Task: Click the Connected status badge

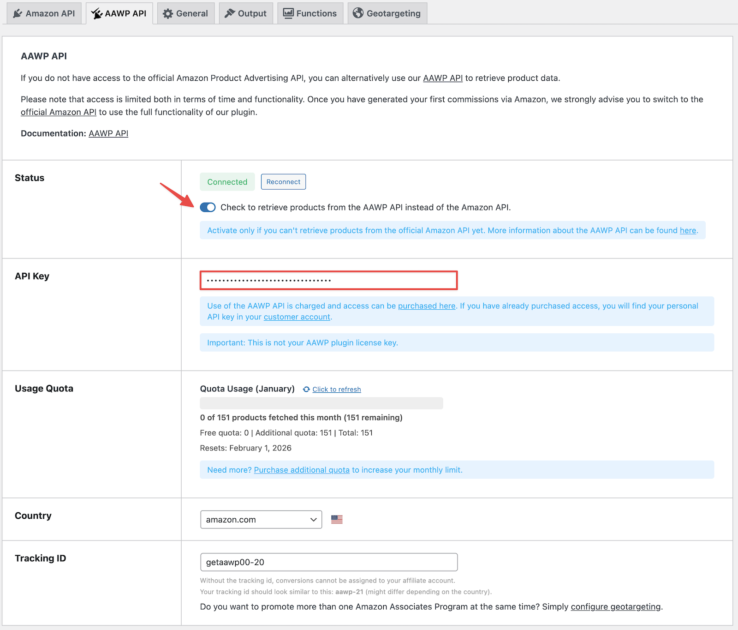Action: click(227, 182)
